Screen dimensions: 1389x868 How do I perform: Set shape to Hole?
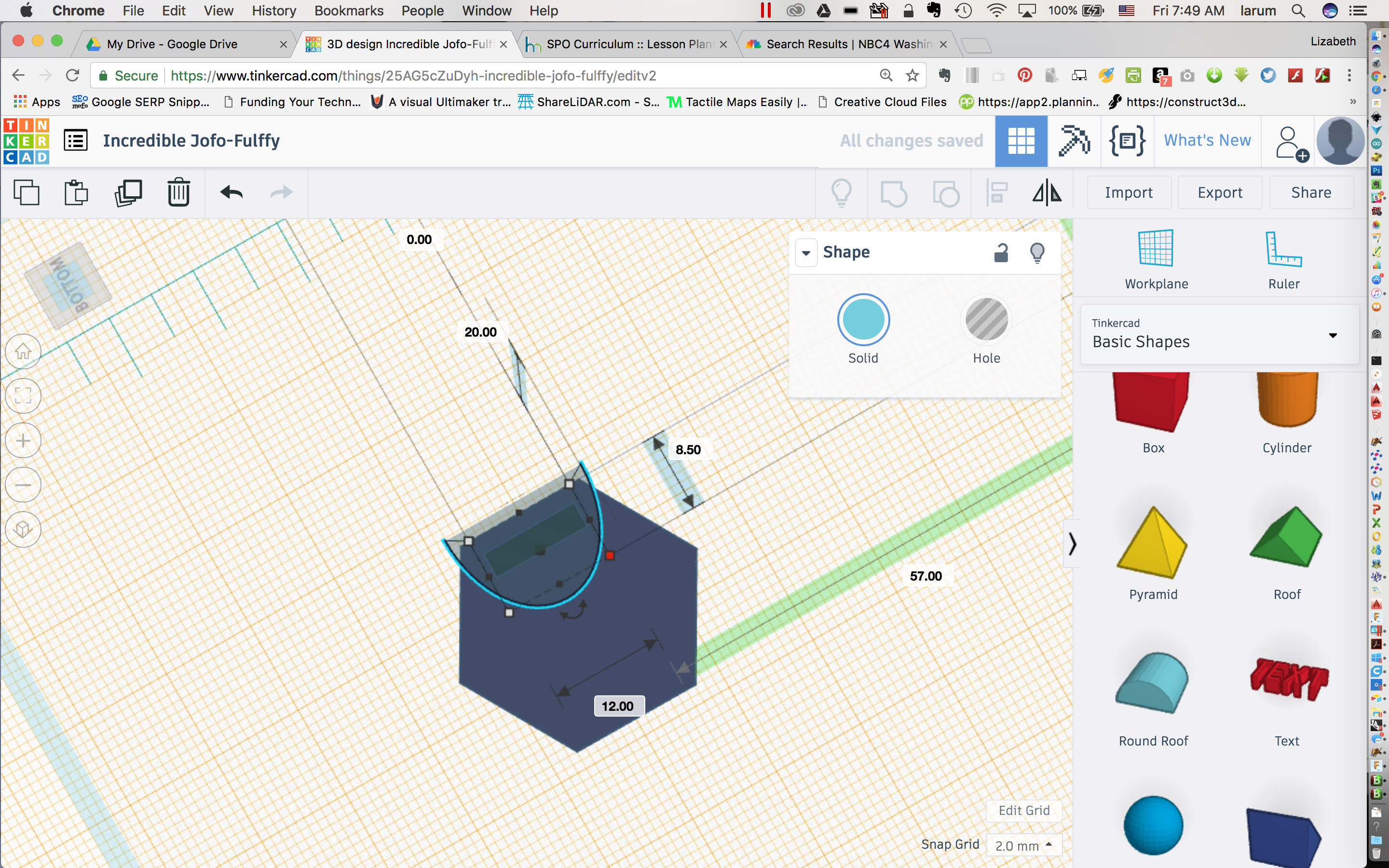(987, 329)
